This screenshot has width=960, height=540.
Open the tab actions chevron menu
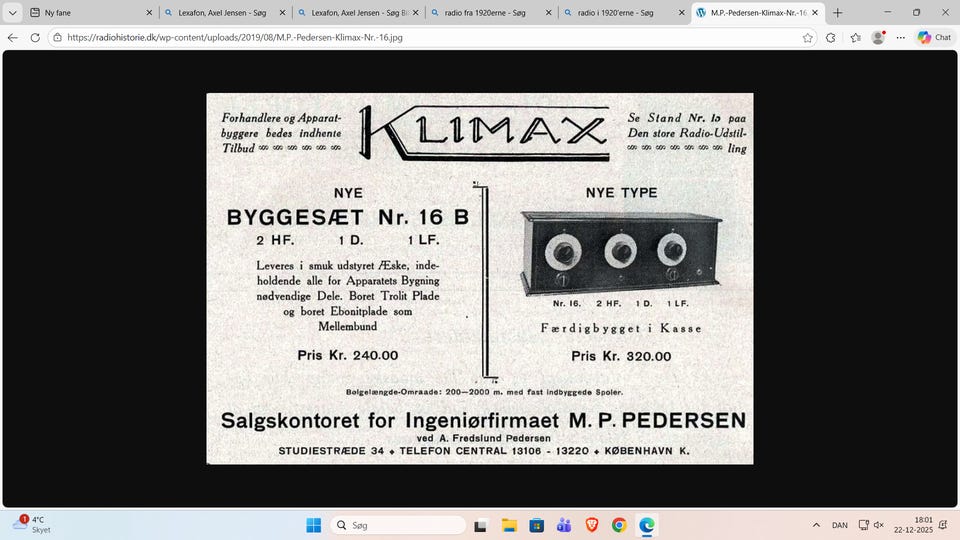(12, 12)
